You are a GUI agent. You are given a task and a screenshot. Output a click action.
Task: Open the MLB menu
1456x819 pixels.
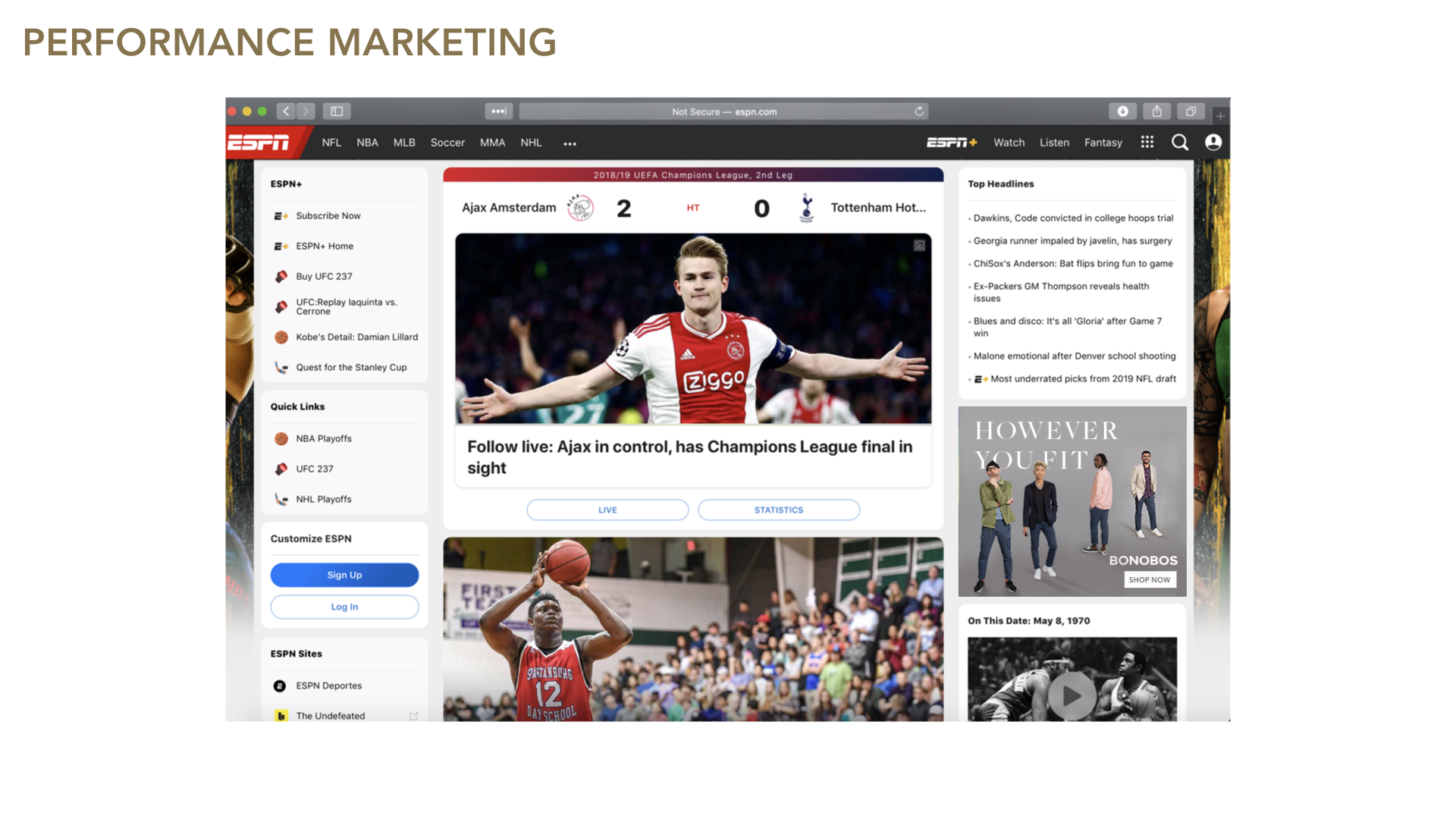[x=404, y=143]
